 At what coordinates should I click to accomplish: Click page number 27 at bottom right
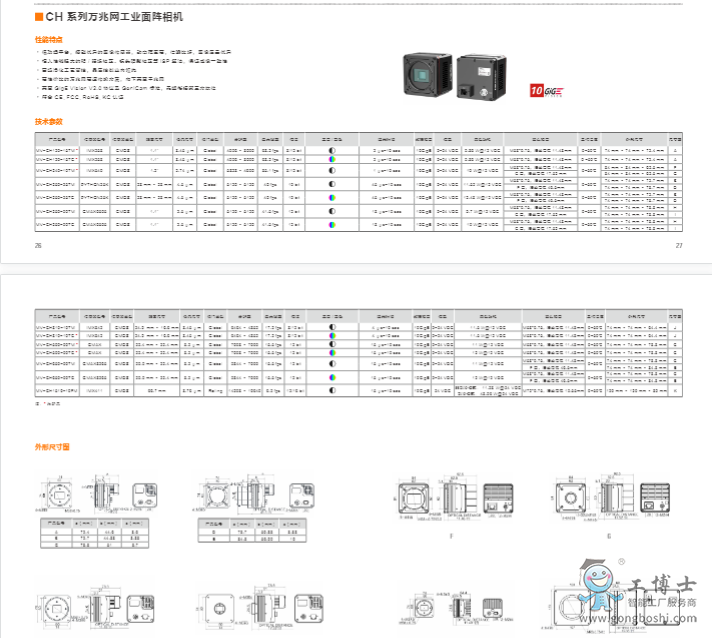click(678, 245)
